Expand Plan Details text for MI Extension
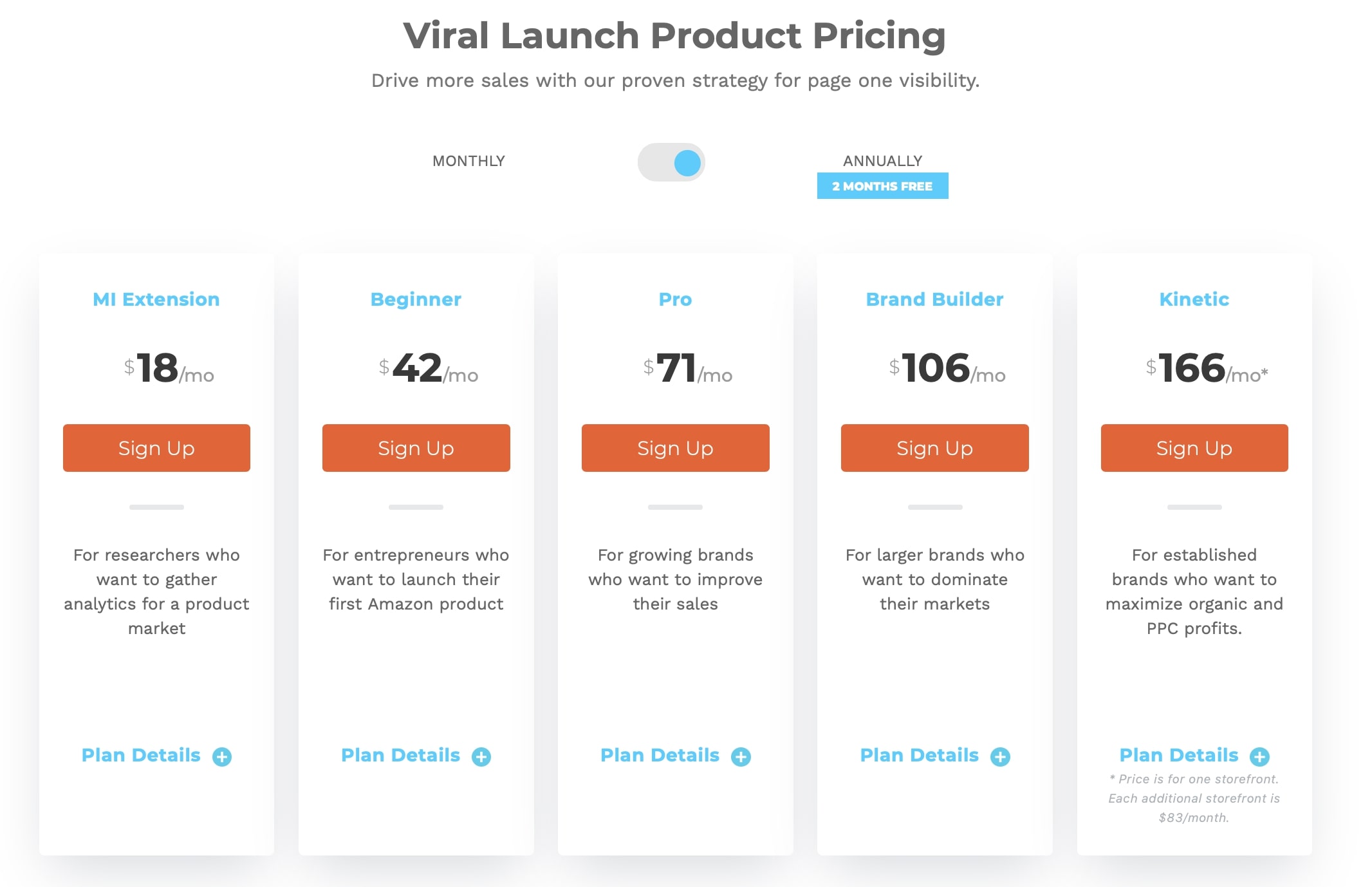Image resolution: width=1372 pixels, height=887 pixels. [141, 755]
